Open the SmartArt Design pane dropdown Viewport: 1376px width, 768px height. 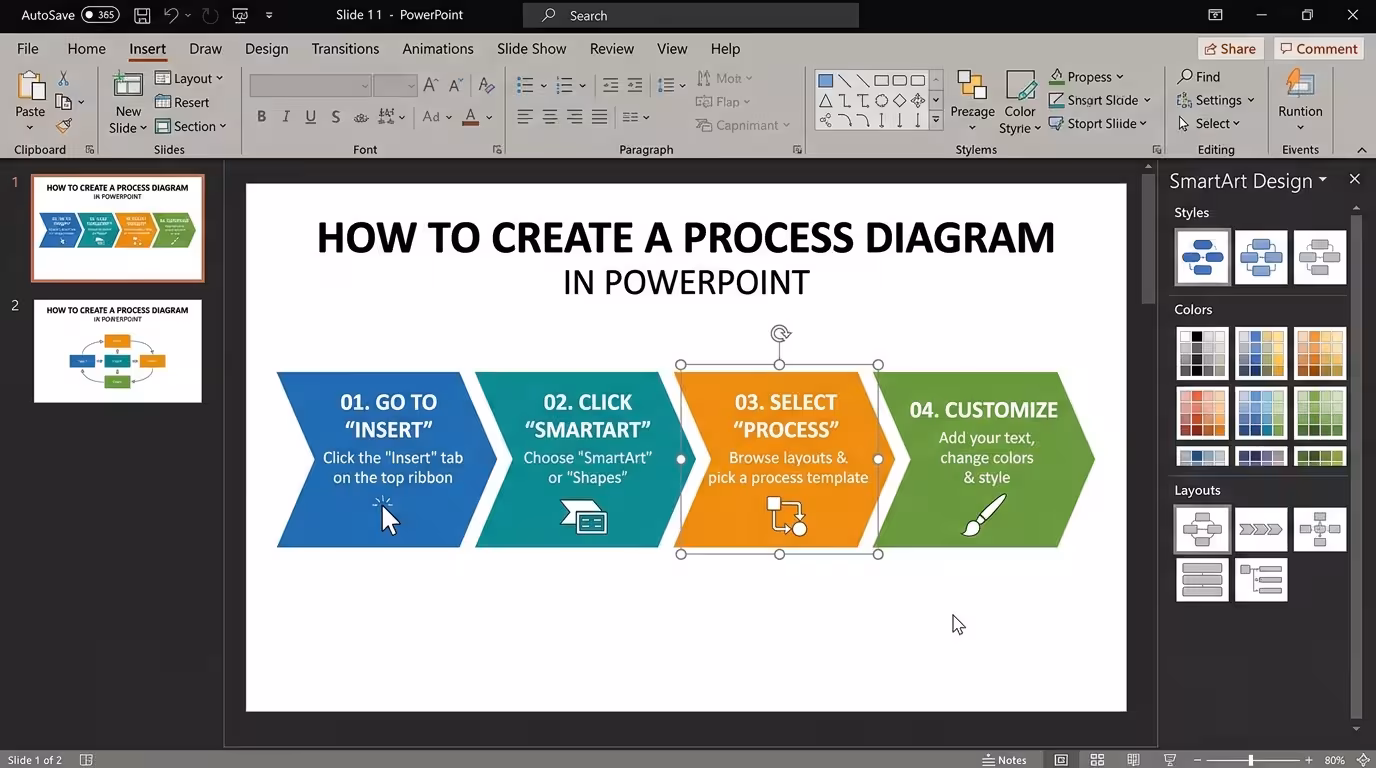(1323, 180)
